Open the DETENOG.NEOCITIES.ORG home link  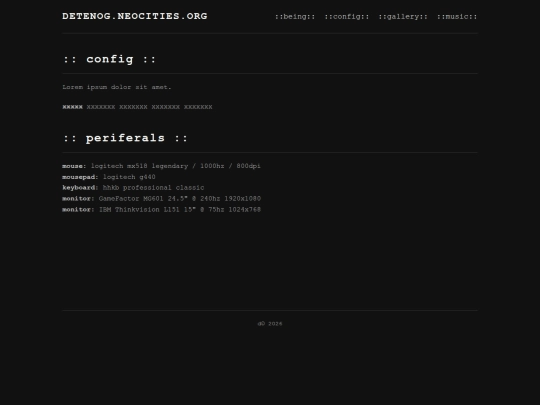[x=135, y=16]
